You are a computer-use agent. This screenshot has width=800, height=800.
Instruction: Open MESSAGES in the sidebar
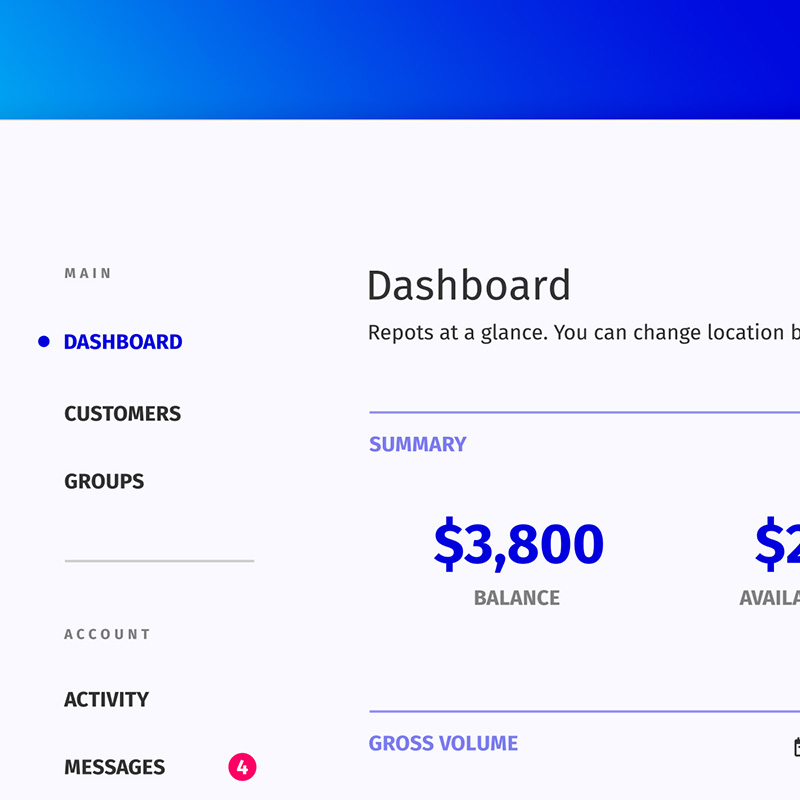[115, 767]
